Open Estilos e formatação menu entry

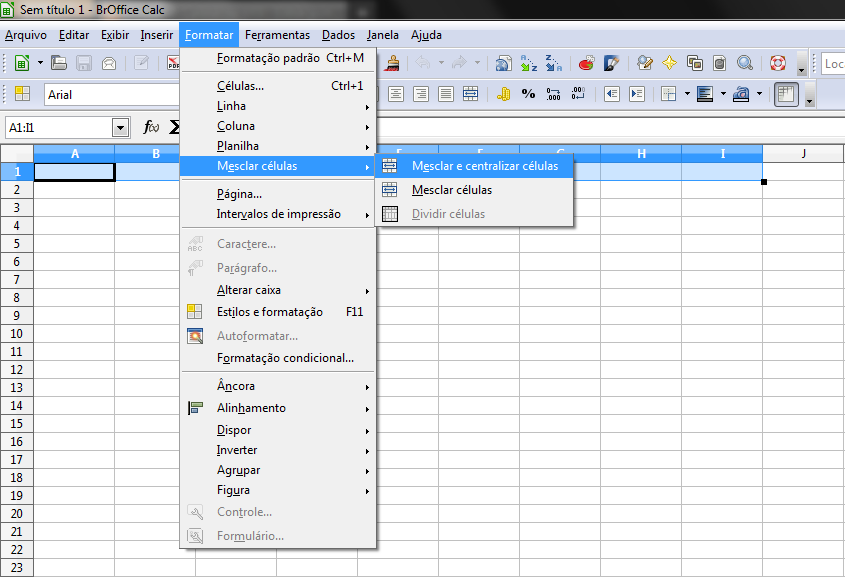click(278, 311)
